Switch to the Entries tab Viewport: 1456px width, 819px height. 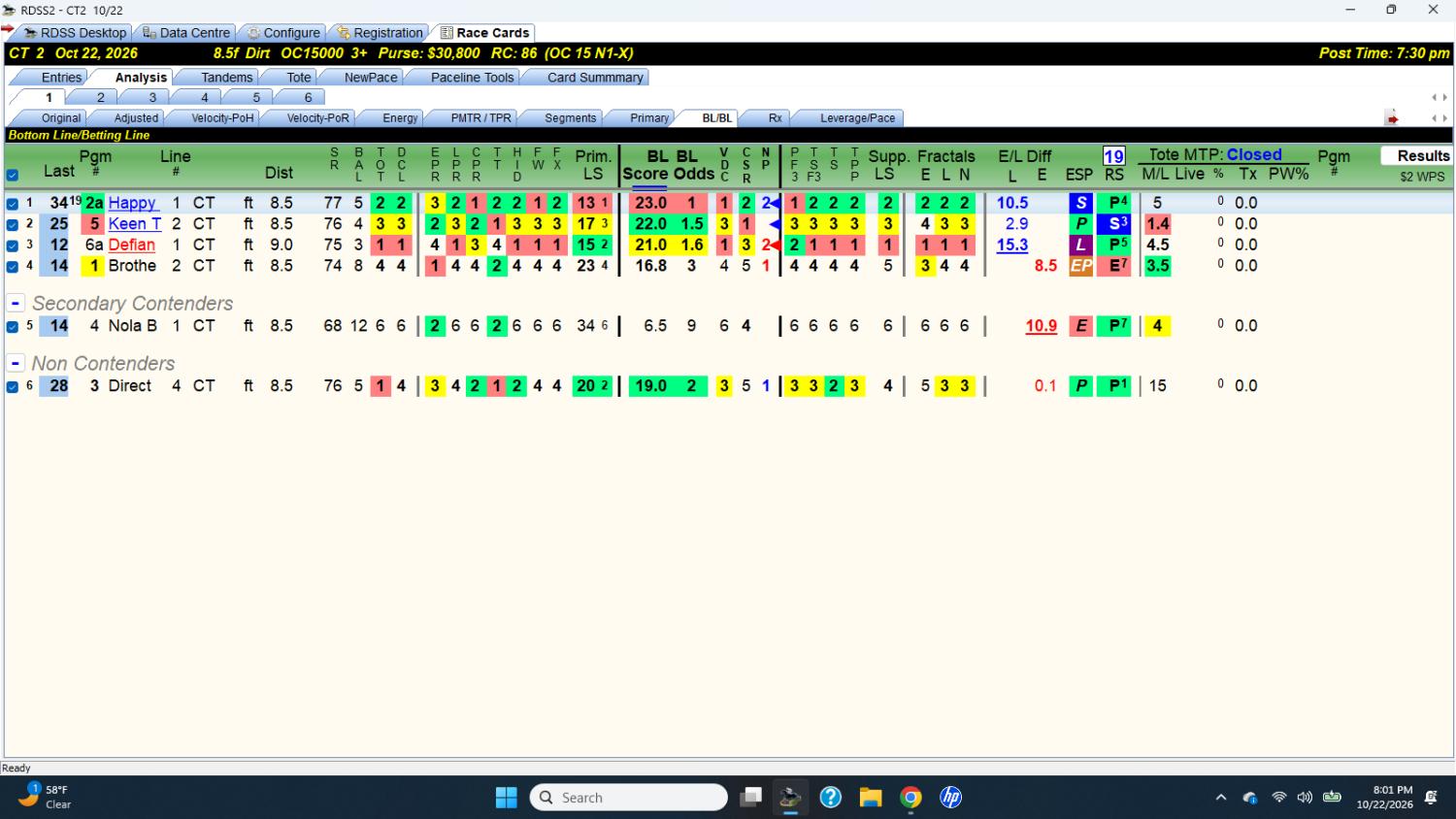pos(61,78)
